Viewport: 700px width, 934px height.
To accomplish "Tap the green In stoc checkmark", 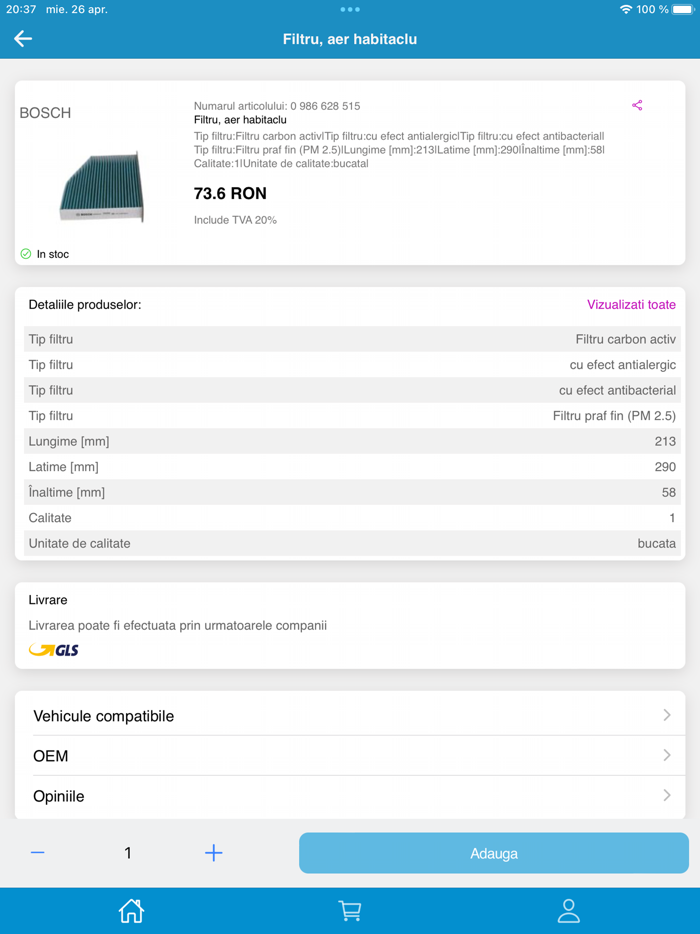I will point(26,254).
